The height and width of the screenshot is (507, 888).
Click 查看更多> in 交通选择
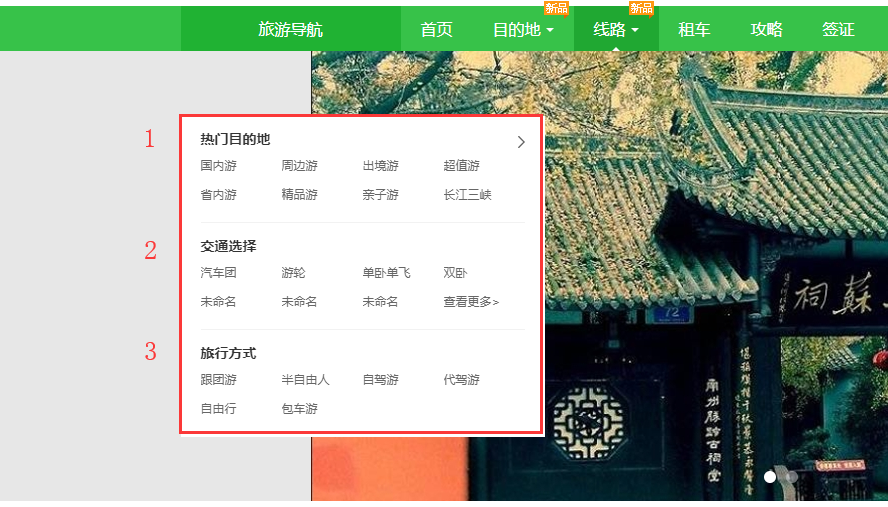pyautogui.click(x=471, y=302)
